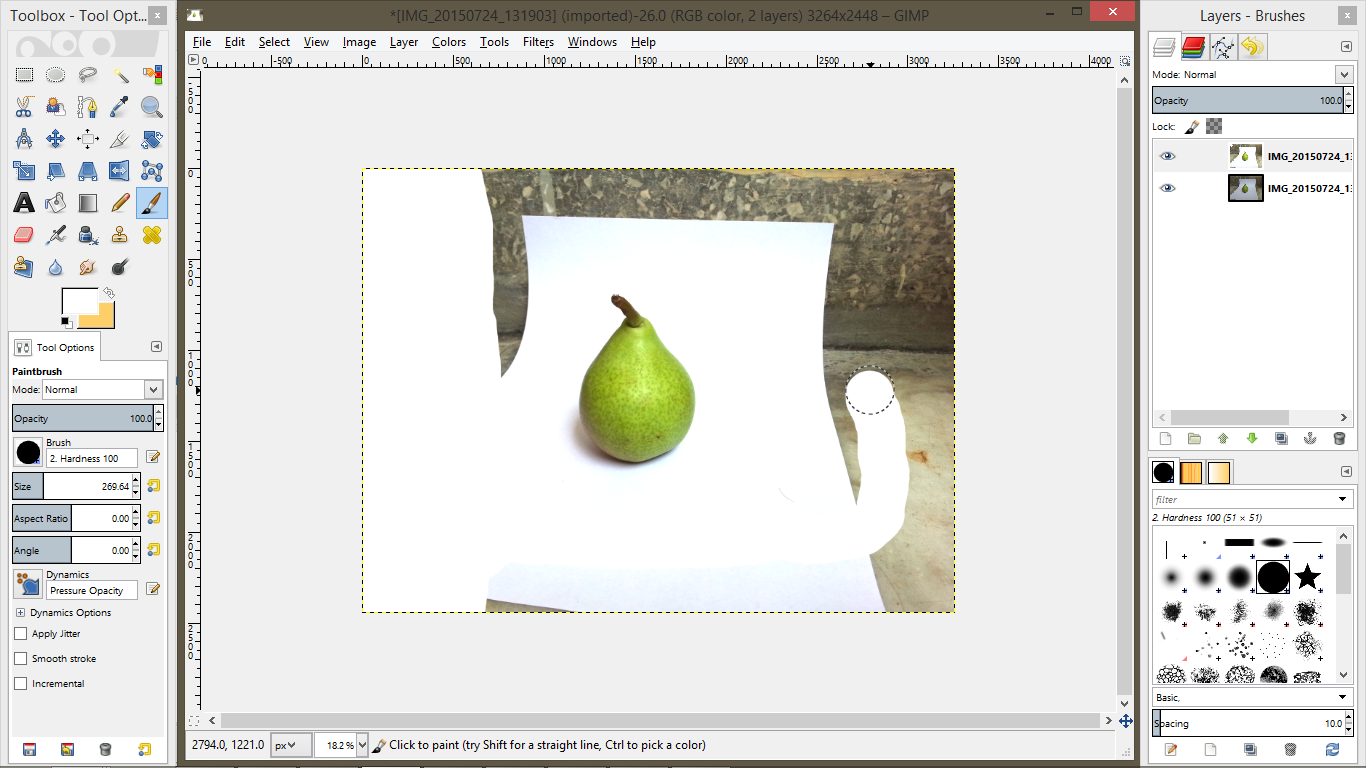
Task: Switch to the Channels dialog icon
Action: click(1194, 46)
